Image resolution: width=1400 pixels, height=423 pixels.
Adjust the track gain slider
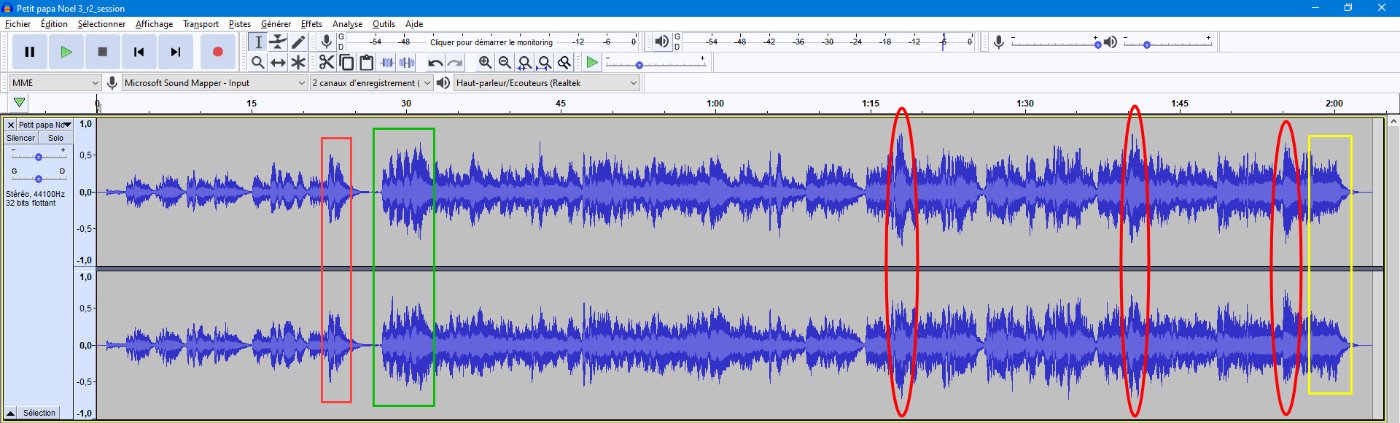(x=38, y=156)
